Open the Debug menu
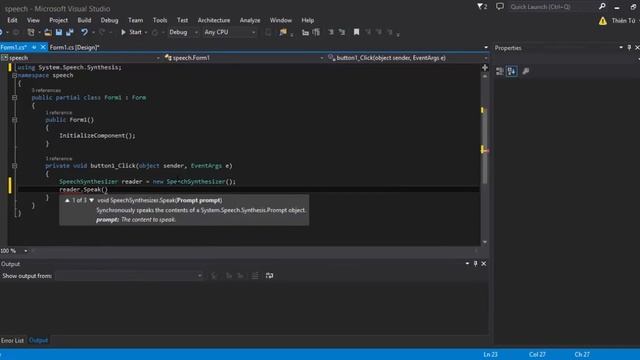 coord(109,20)
